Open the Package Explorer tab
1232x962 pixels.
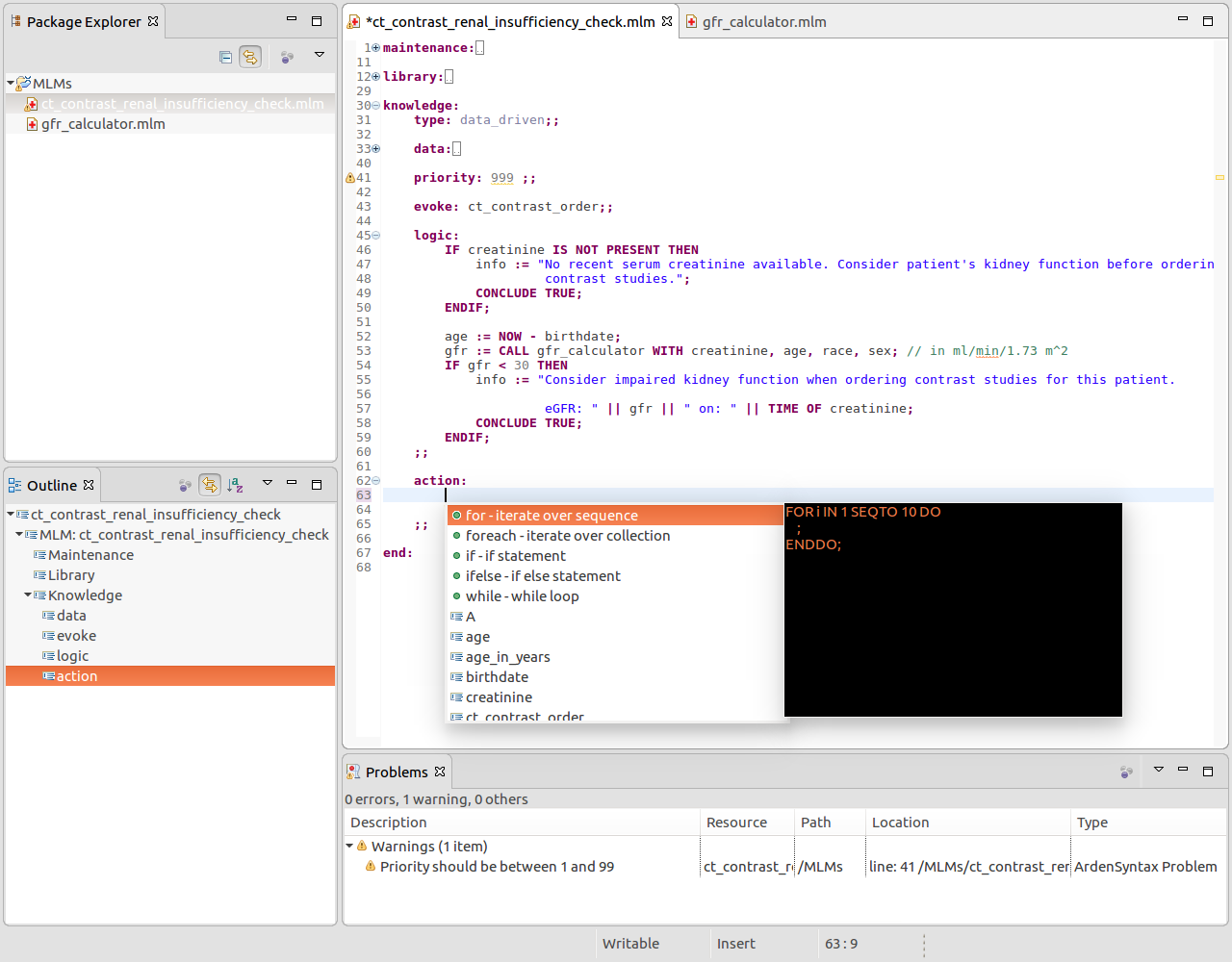pyautogui.click(x=84, y=21)
